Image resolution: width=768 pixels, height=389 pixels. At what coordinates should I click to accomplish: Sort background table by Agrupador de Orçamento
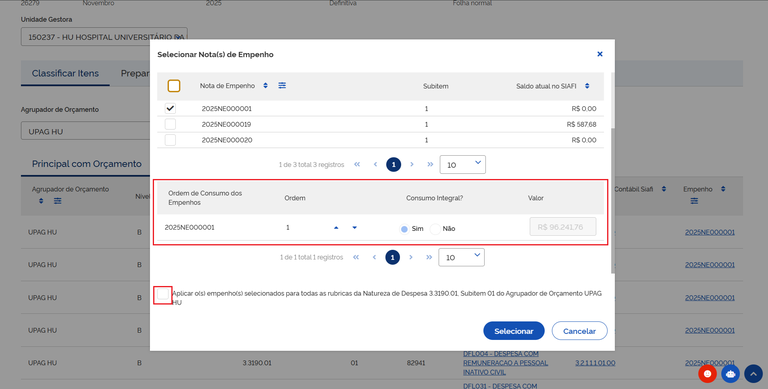pos(41,201)
